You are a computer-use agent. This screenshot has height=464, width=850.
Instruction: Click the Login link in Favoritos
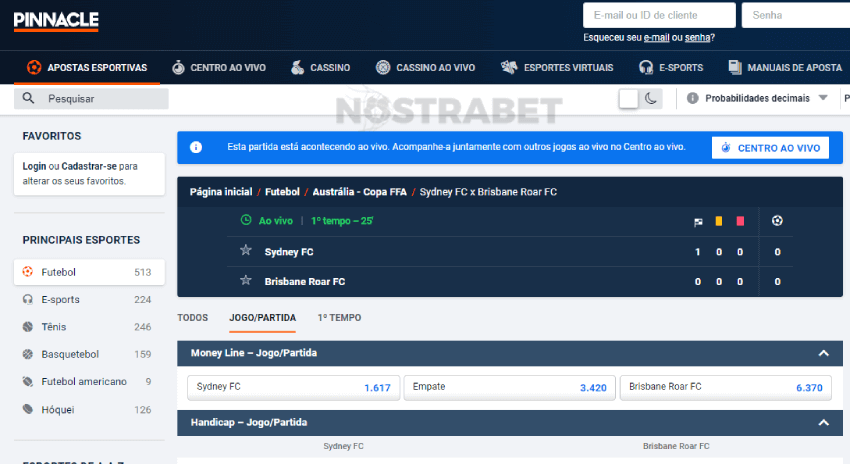[x=34, y=166]
